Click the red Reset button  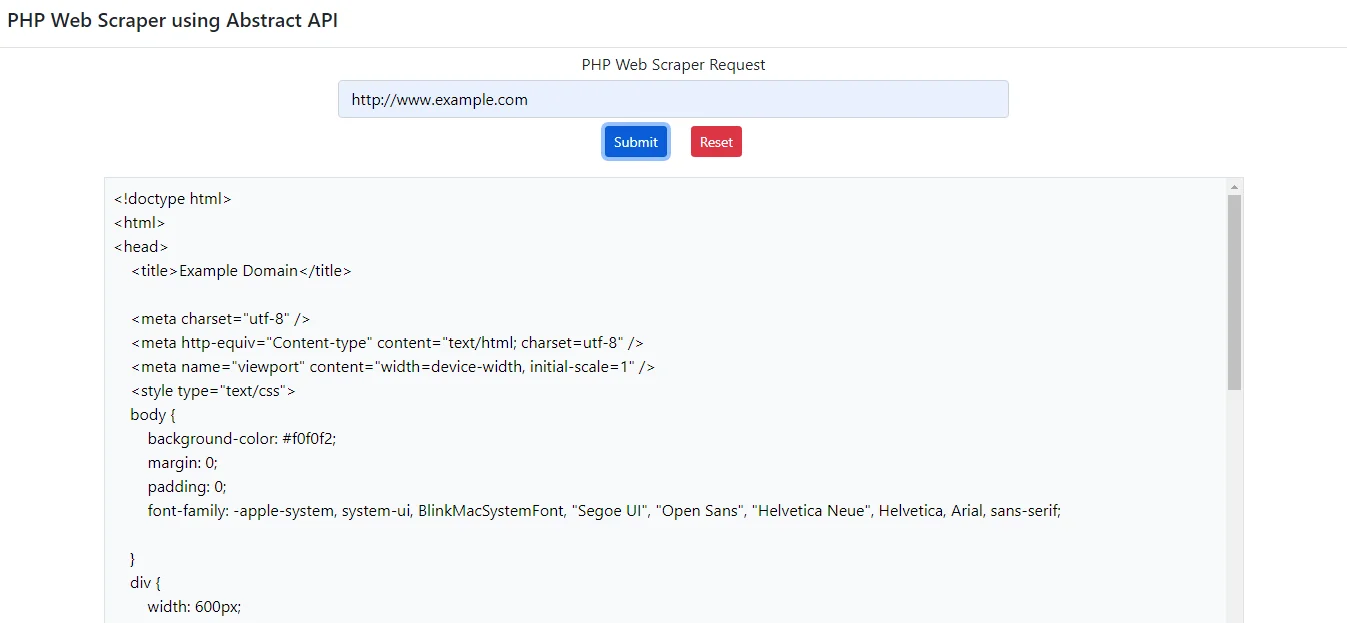pos(716,141)
